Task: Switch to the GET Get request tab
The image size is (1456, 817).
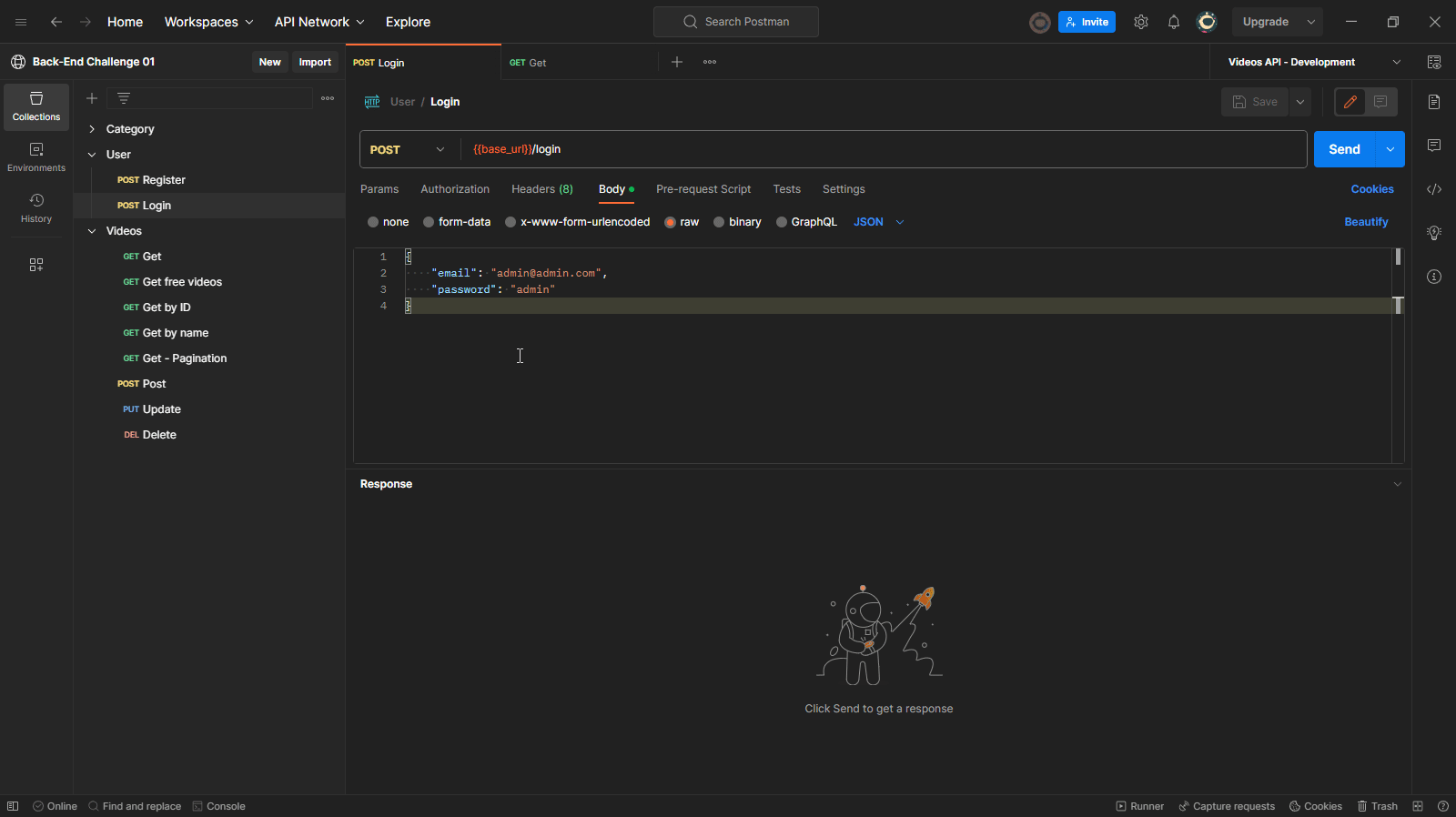Action: pyautogui.click(x=579, y=63)
